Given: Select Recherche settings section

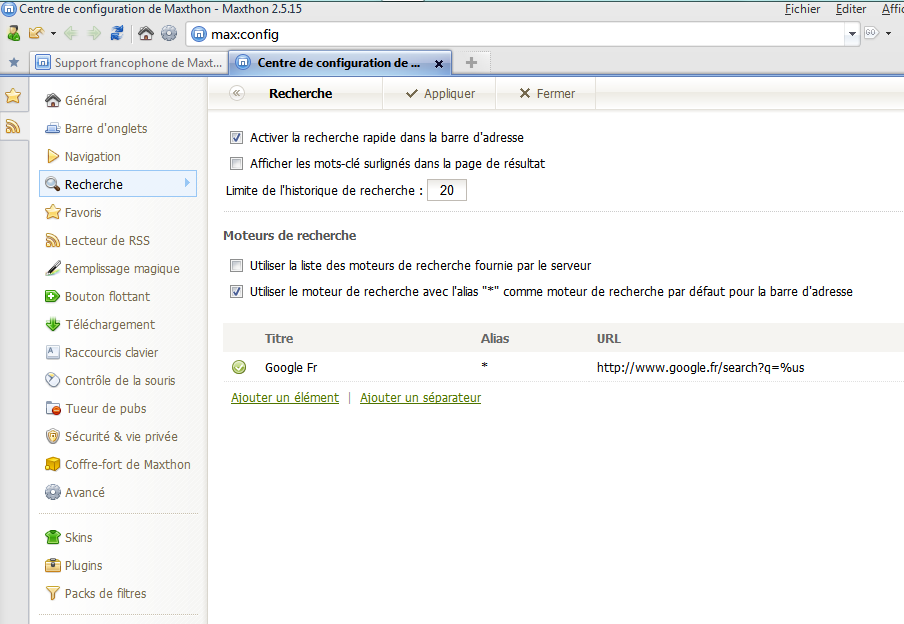Looking at the screenshot, I should pos(118,184).
